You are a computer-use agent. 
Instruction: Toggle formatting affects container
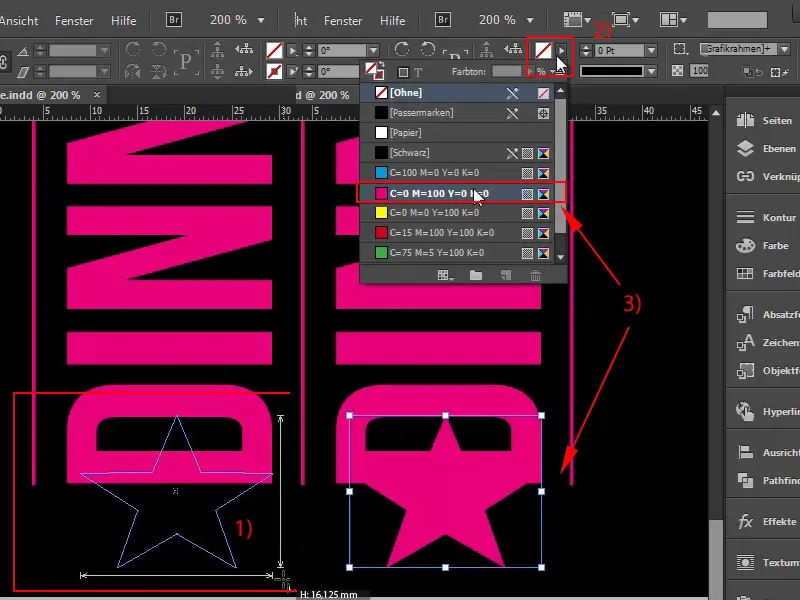click(x=403, y=72)
